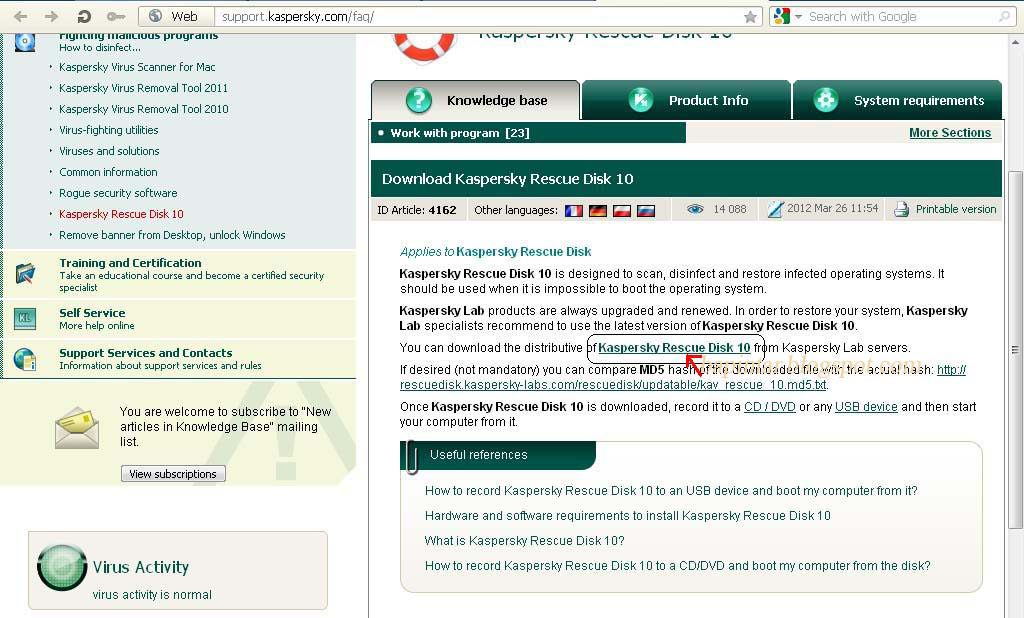This screenshot has height=618, width=1024.
Task: Click the mailing list envelope icon
Action: pos(76,428)
